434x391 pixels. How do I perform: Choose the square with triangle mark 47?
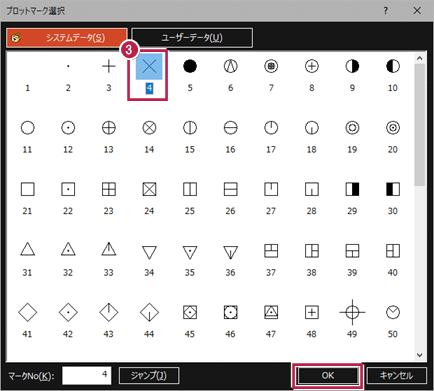click(x=271, y=312)
